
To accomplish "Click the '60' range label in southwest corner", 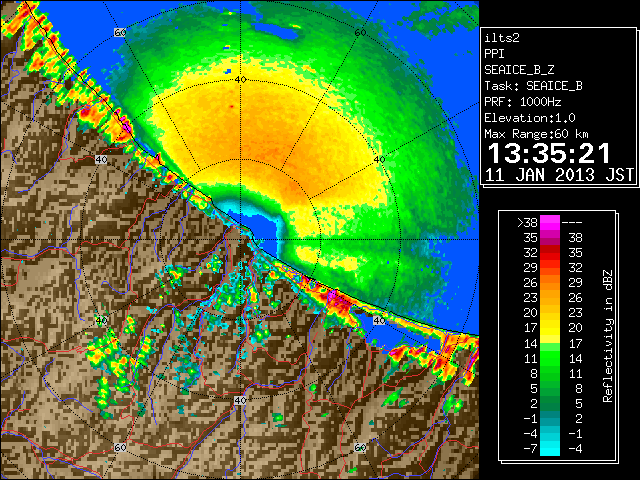I will point(120,447).
